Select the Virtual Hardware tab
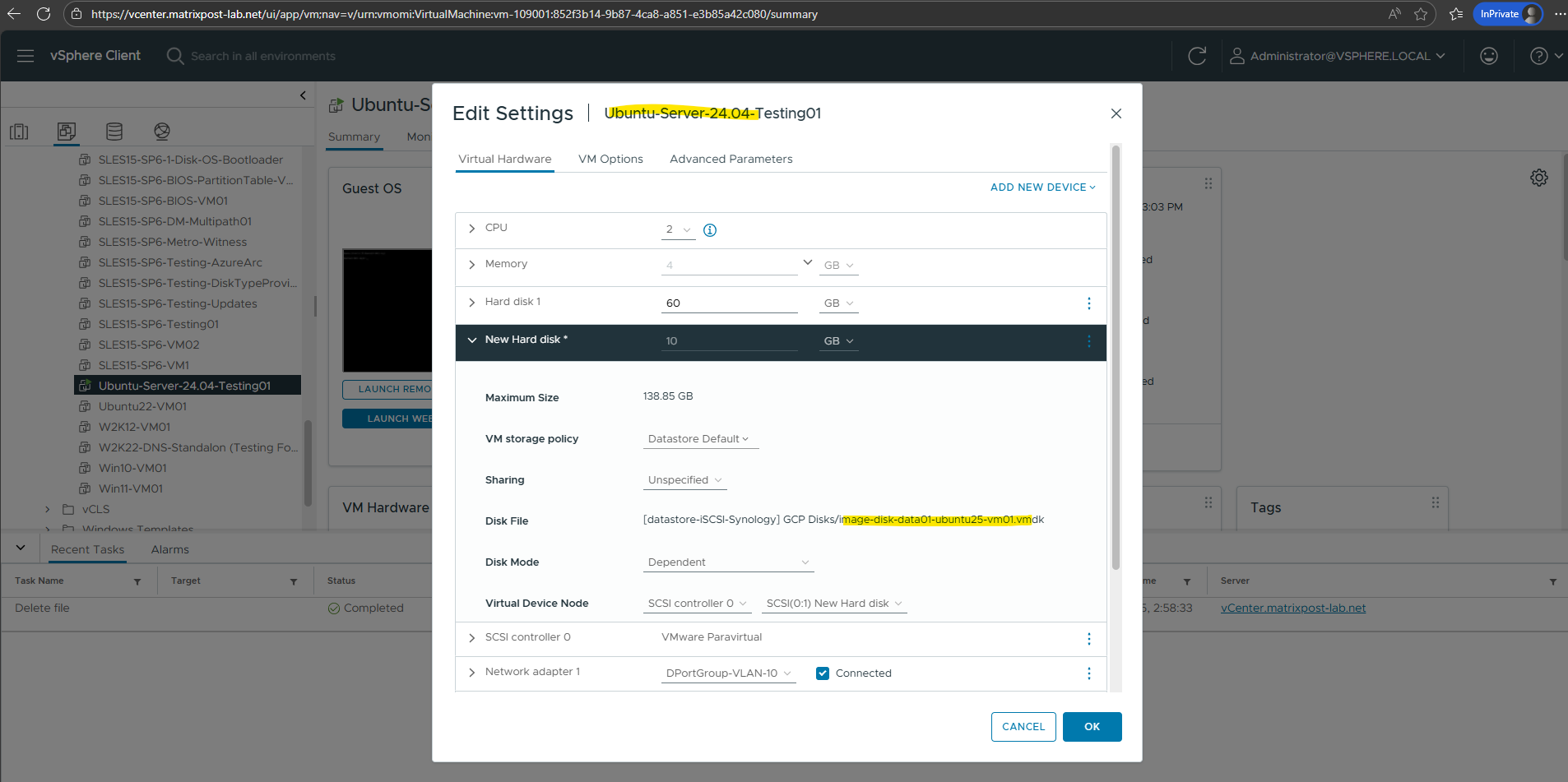Viewport: 1568px width, 782px height. point(505,160)
